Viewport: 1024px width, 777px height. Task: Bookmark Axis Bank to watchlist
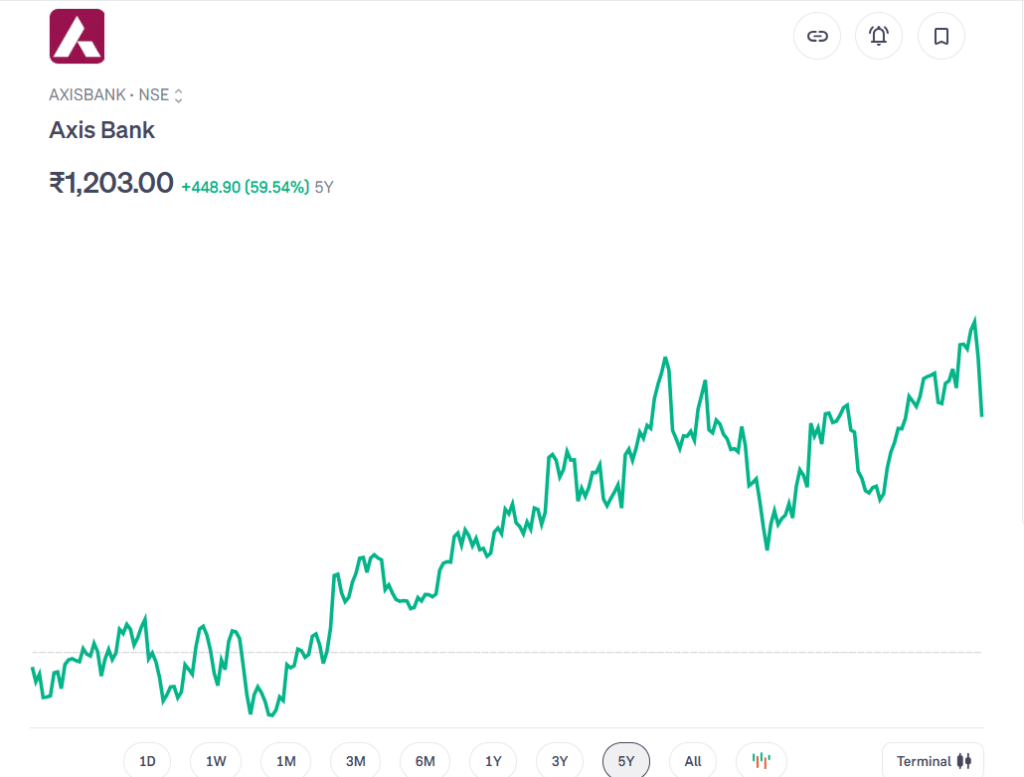(x=941, y=36)
